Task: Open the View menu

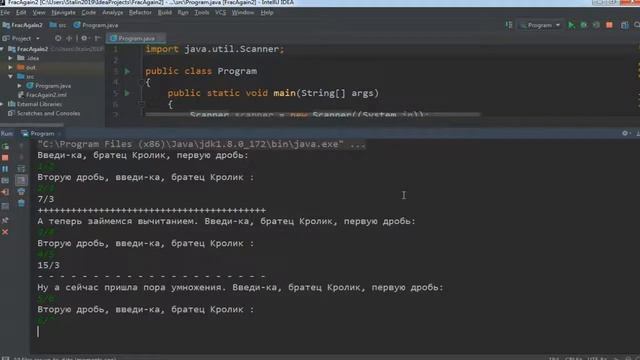Action: (39, 13)
